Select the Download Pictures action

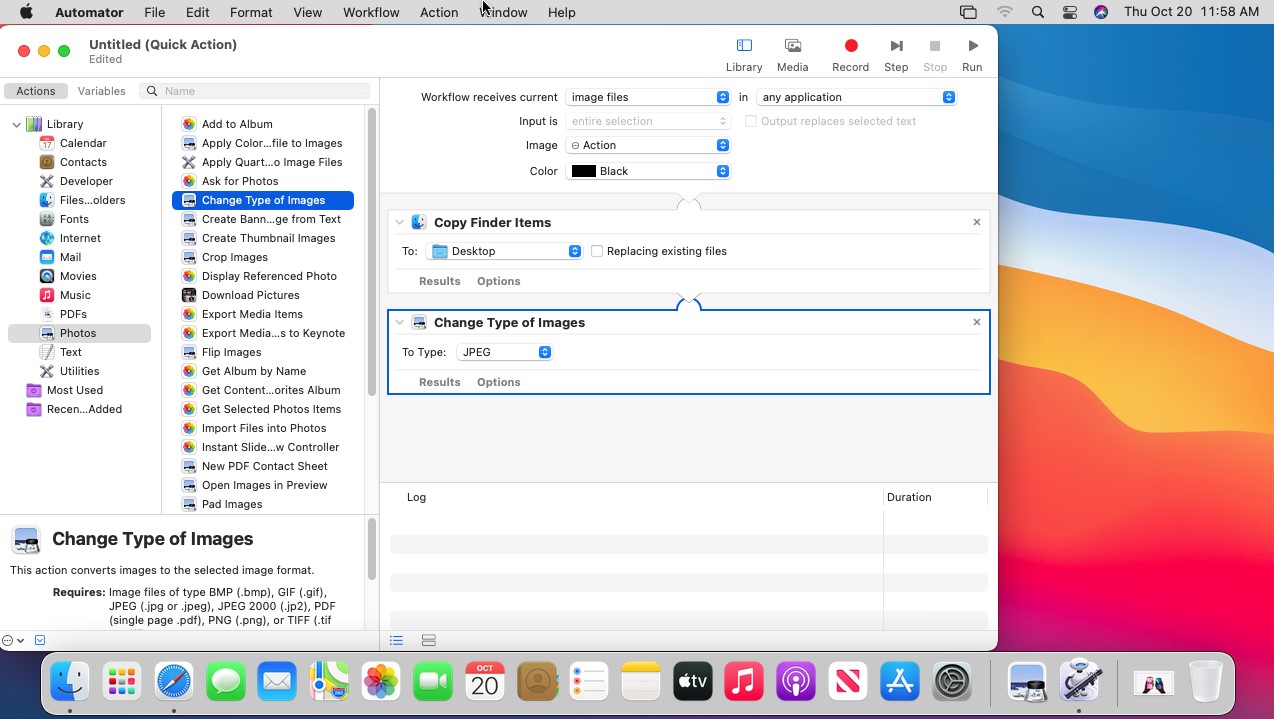250,295
